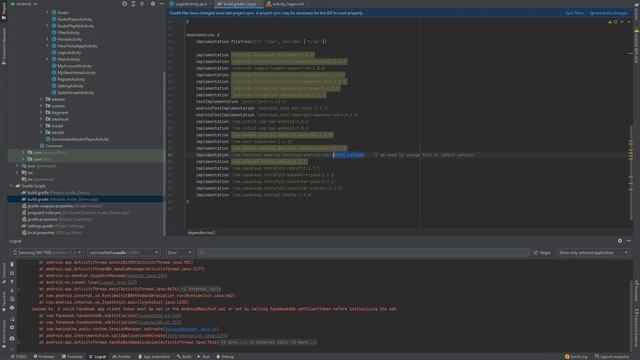Open the Layout Inspector in status bar

612,356
